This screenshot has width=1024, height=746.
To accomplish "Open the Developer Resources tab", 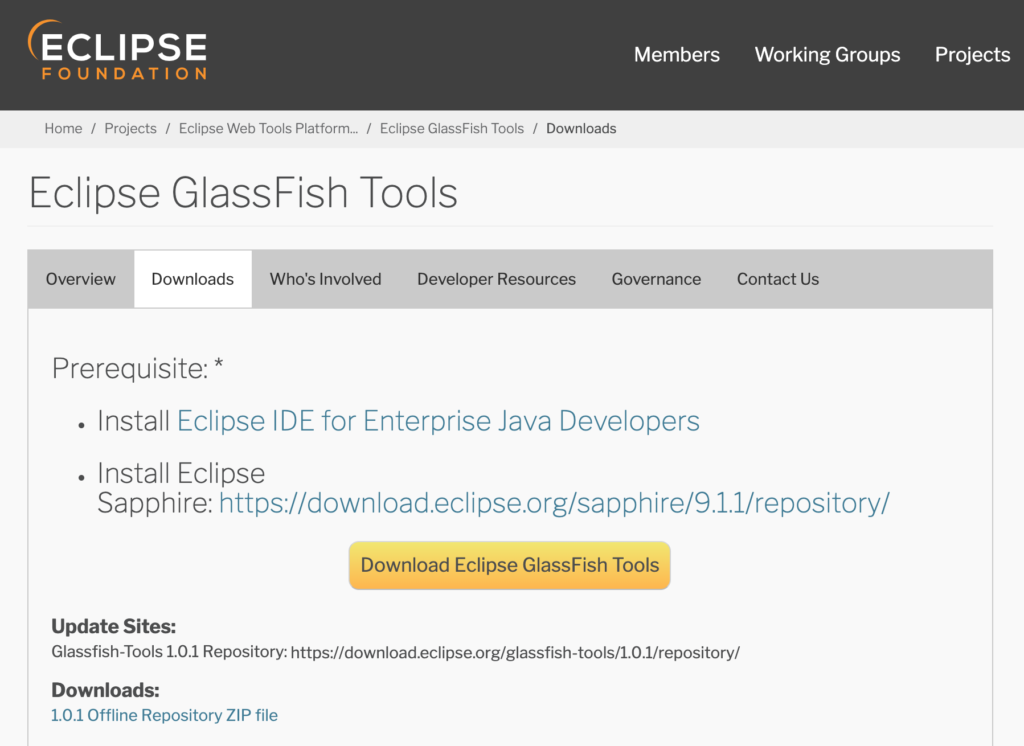I will click(x=496, y=279).
